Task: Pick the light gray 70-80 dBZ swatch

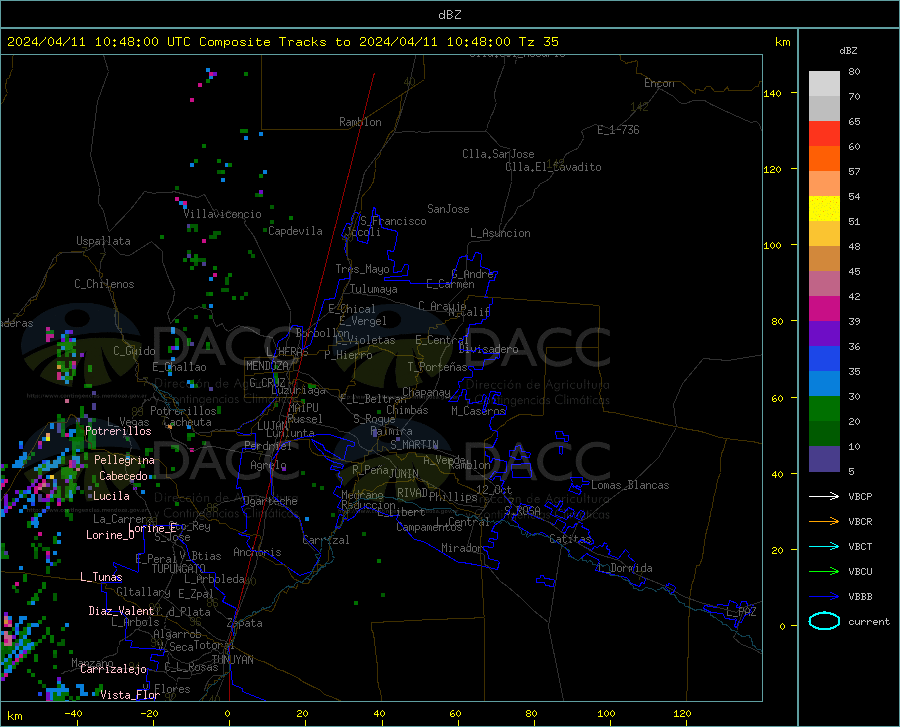Action: [824, 84]
